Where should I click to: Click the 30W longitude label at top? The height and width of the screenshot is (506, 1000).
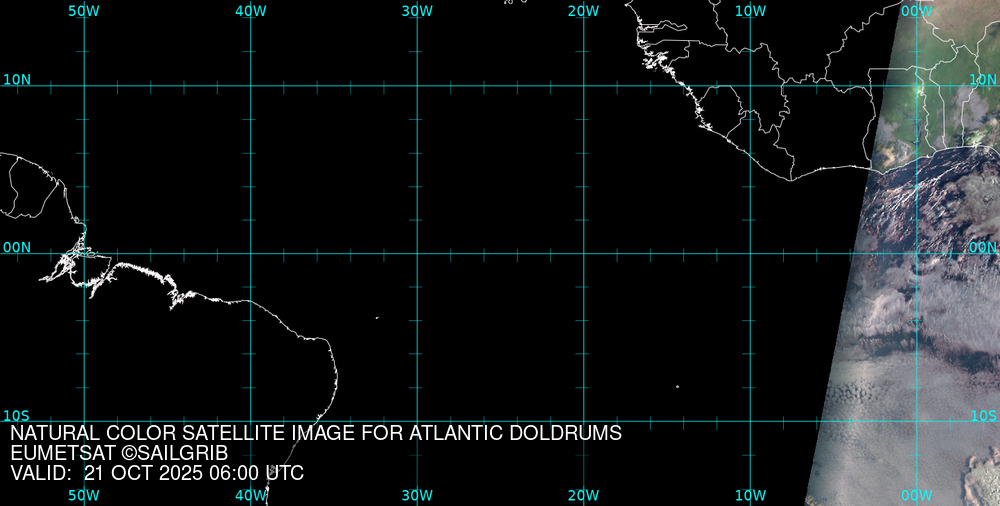coord(417,11)
